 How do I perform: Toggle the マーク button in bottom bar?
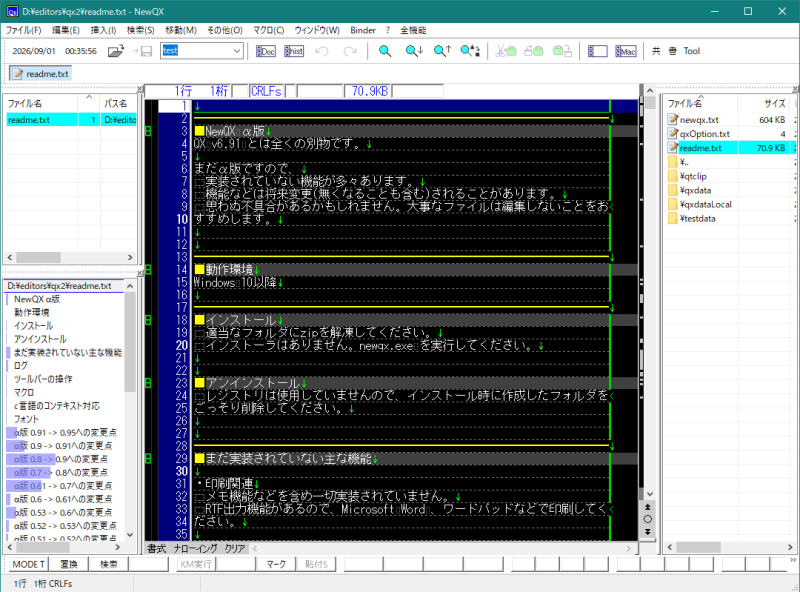click(x=276, y=564)
